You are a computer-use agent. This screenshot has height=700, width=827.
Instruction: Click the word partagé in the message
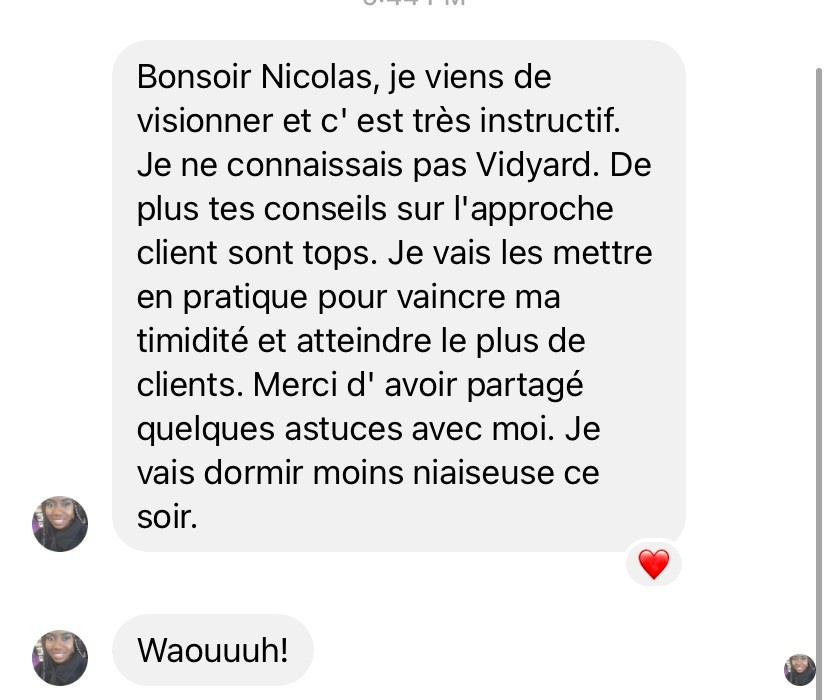tap(525, 385)
